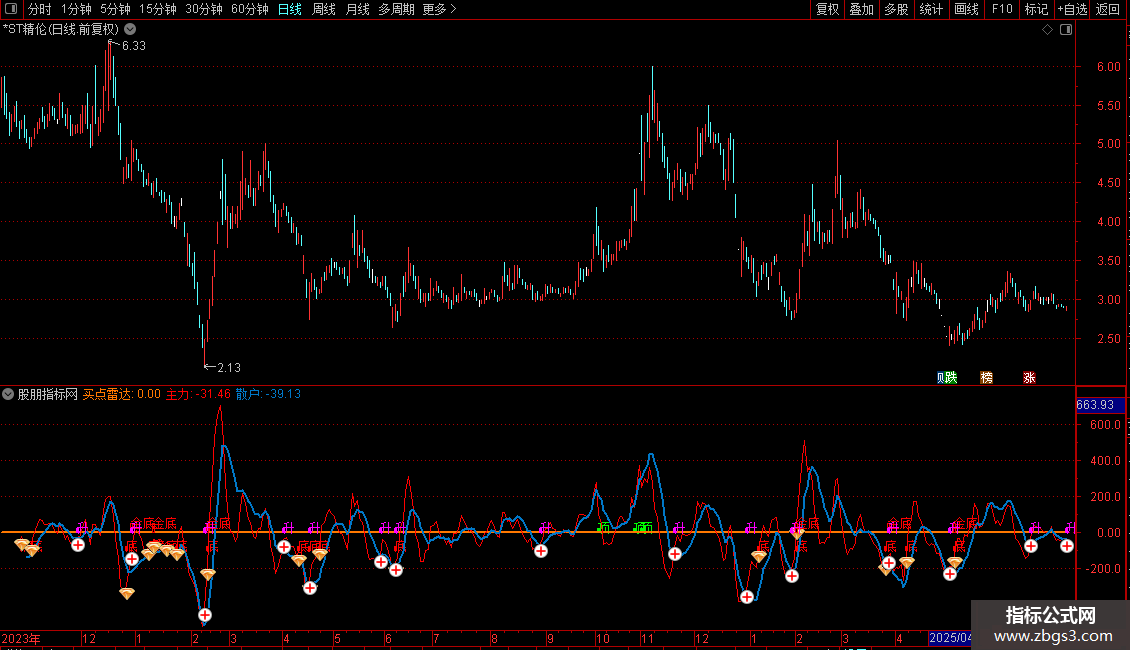The width and height of the screenshot is (1130, 650).
Task: Select the 60分钟 timeframe
Action: 249,9
